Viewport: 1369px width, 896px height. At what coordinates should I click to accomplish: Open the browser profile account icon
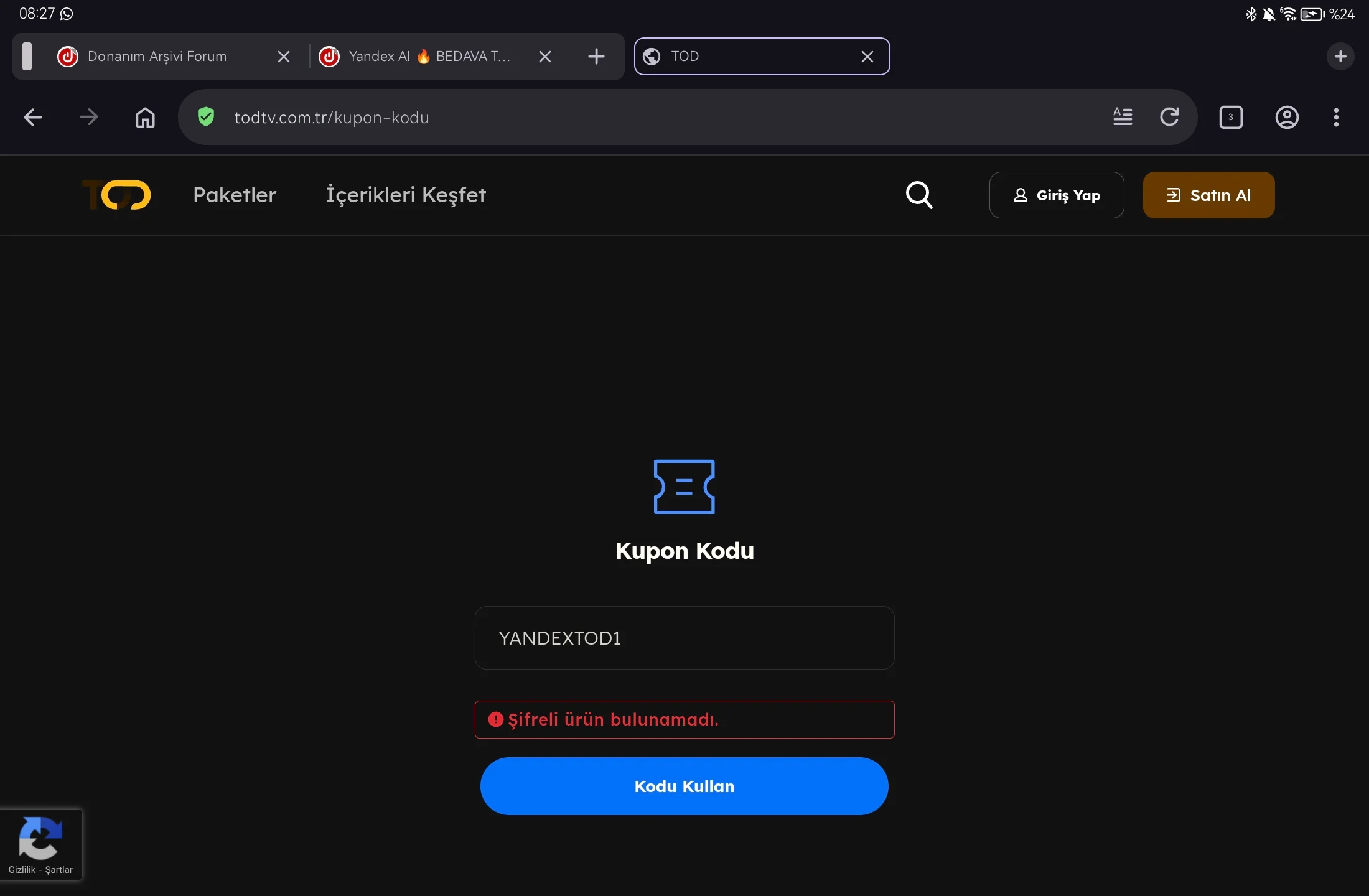[x=1287, y=117]
